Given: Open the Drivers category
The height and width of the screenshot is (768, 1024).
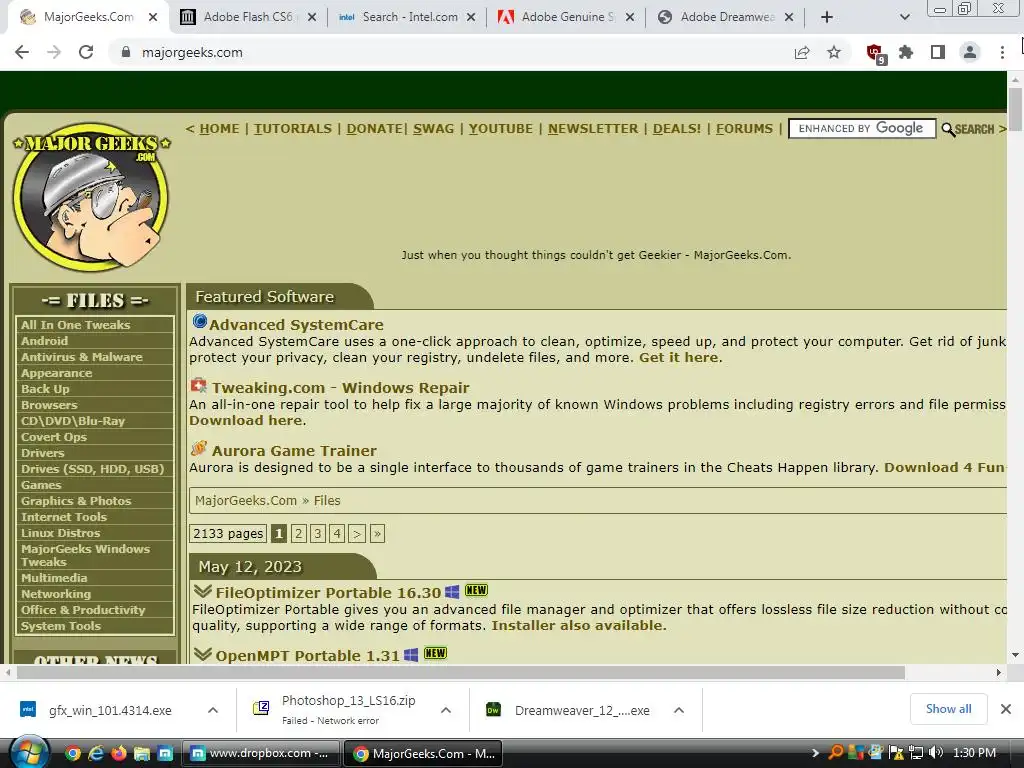Looking at the screenshot, I should (42, 453).
